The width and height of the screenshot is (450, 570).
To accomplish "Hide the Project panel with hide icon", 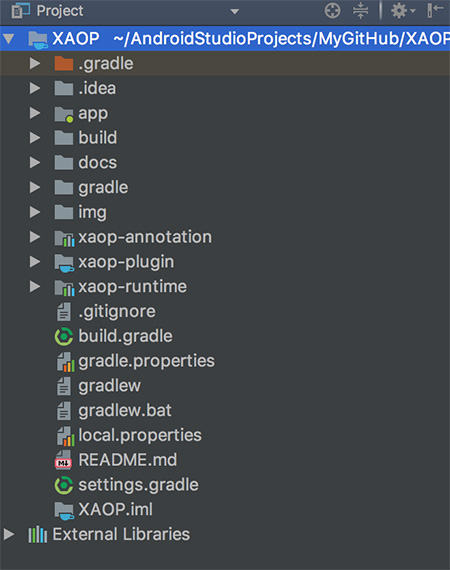I will click(435, 10).
